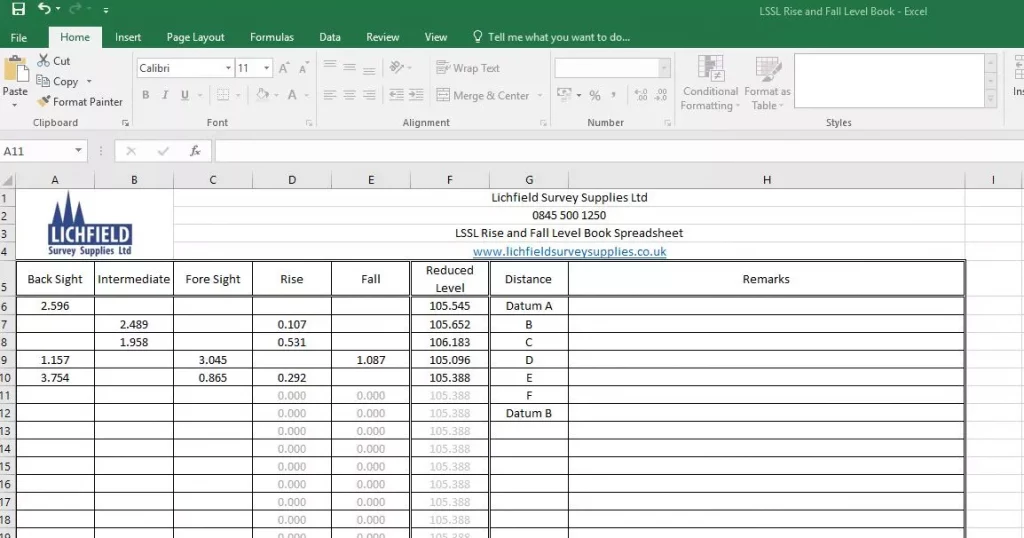The height and width of the screenshot is (538, 1024).
Task: Open the Font dialog launcher
Action: [309, 123]
